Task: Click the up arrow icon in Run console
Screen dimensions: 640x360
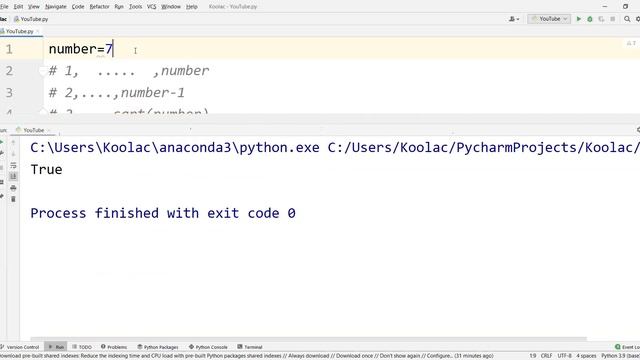Action: pyautogui.click(x=13, y=142)
